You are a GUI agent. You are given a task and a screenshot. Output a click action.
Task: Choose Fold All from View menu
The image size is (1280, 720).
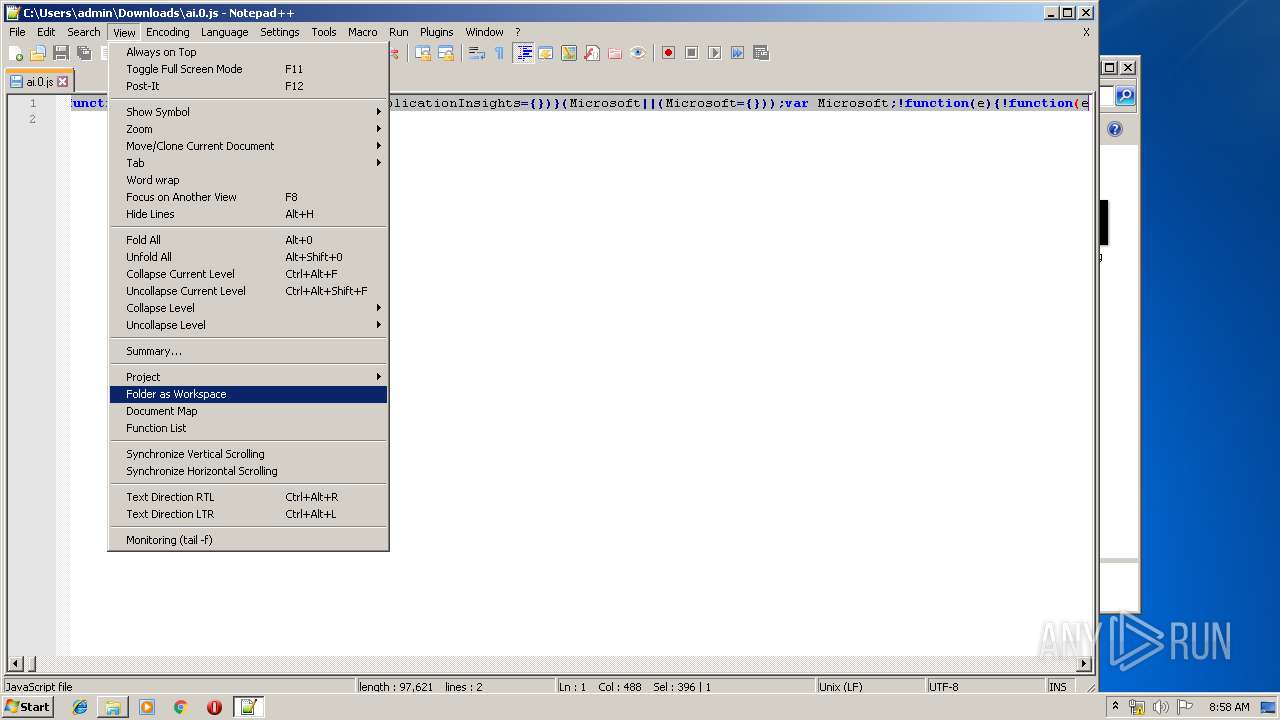(248, 240)
